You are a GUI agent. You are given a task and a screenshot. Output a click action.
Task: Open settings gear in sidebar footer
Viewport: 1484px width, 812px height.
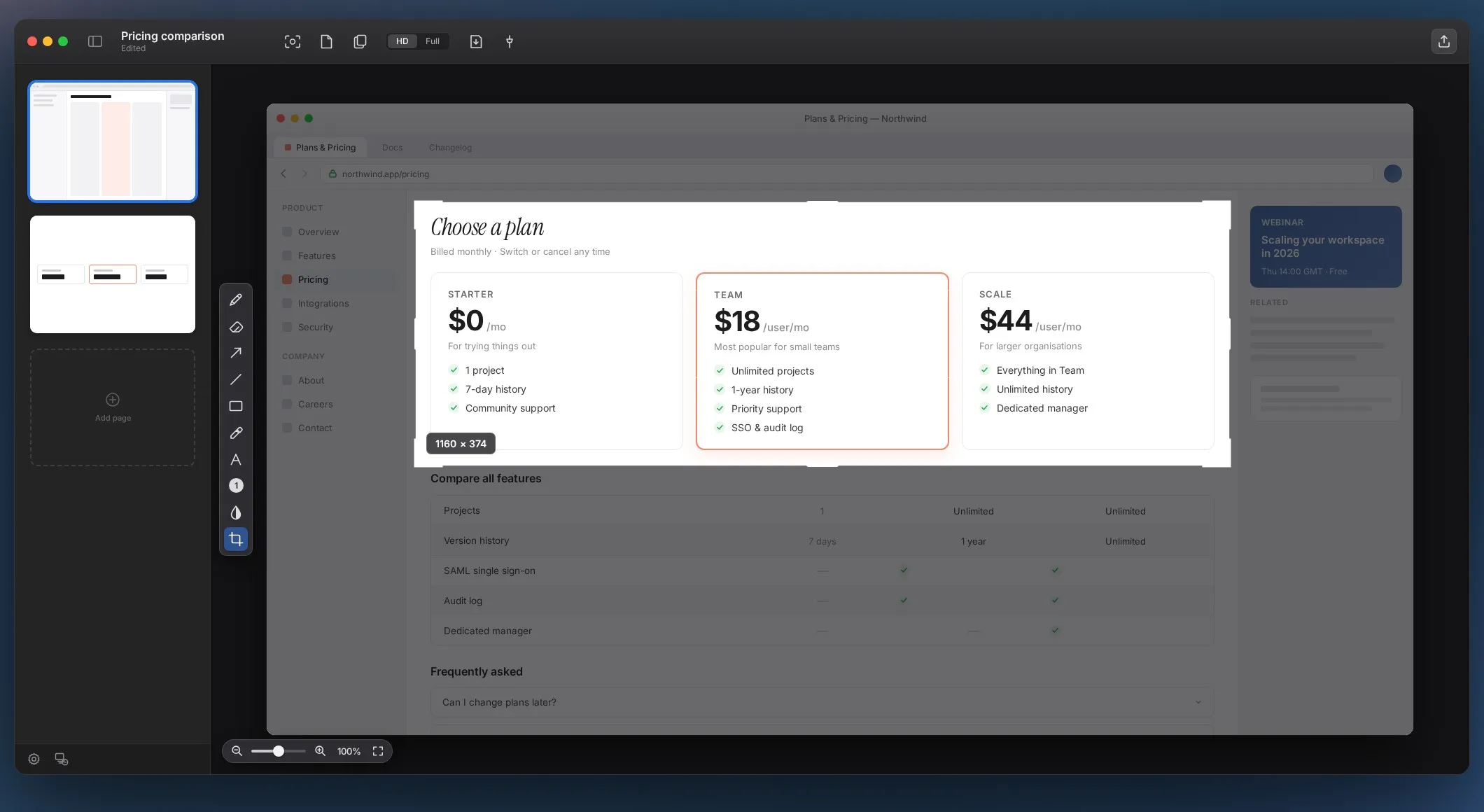(34, 759)
